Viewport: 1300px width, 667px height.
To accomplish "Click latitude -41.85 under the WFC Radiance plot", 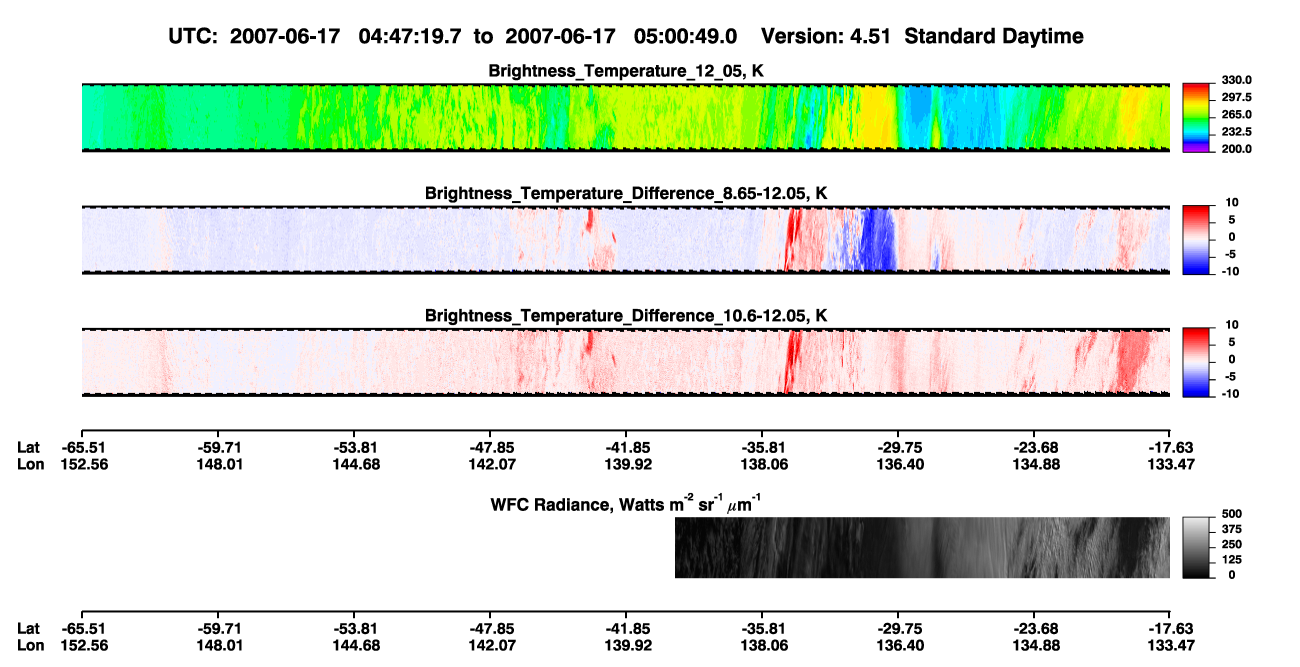I will coord(625,629).
